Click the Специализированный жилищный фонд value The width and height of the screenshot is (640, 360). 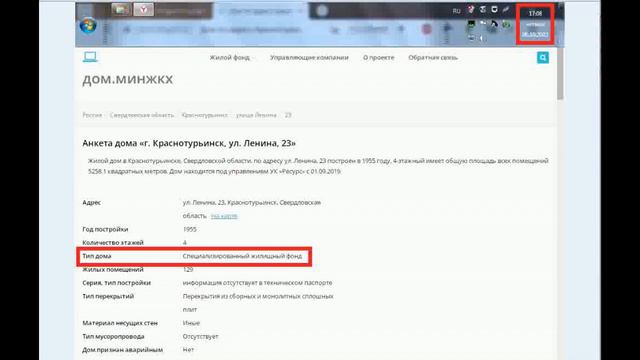pos(242,256)
